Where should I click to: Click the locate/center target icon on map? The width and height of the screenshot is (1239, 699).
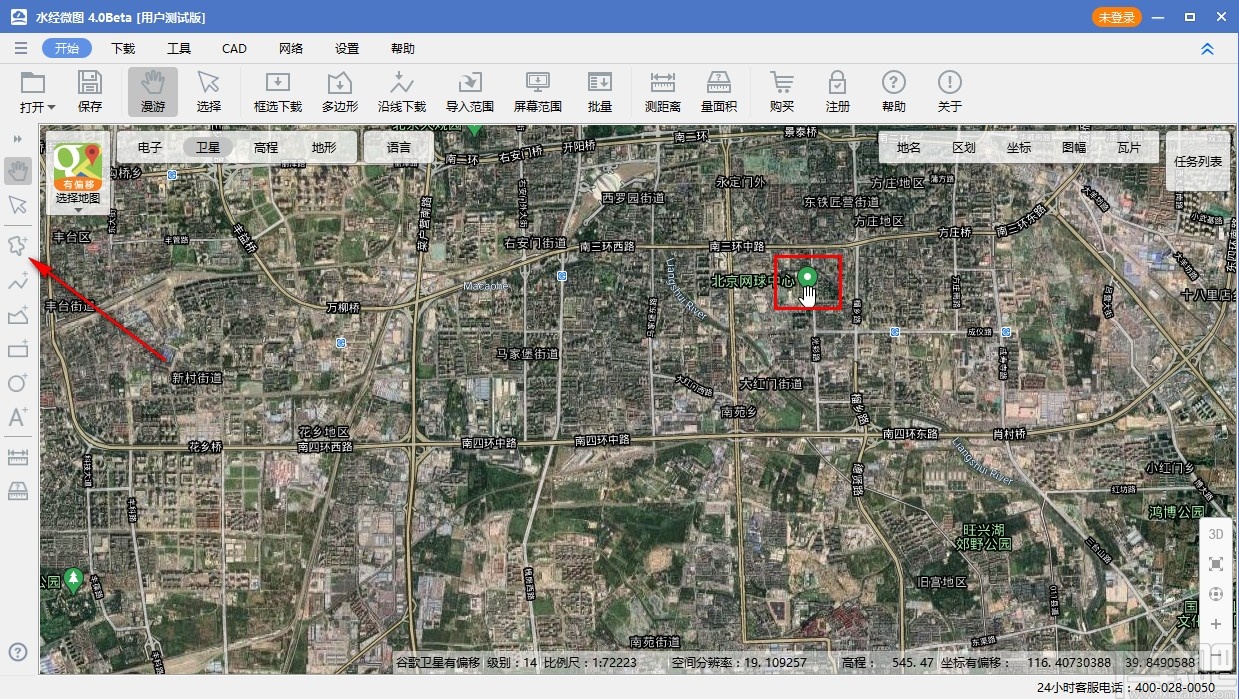tap(1216, 594)
